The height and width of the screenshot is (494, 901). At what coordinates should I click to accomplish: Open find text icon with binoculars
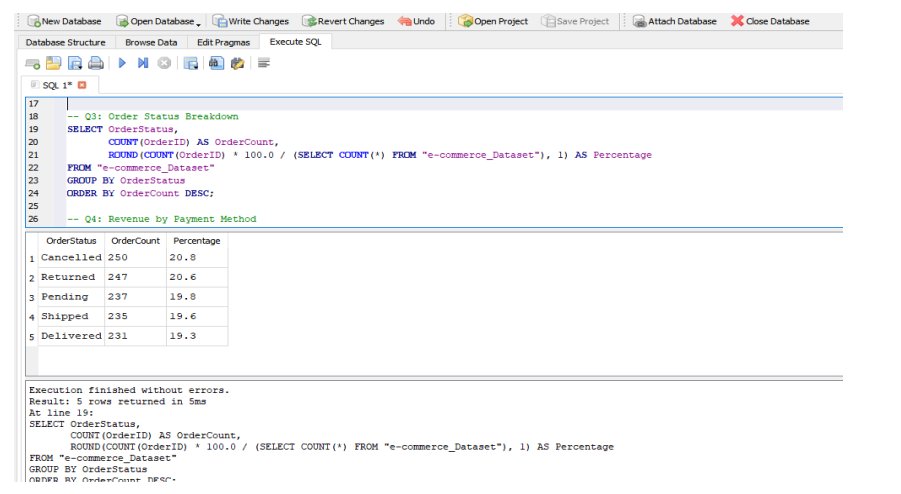pos(216,63)
